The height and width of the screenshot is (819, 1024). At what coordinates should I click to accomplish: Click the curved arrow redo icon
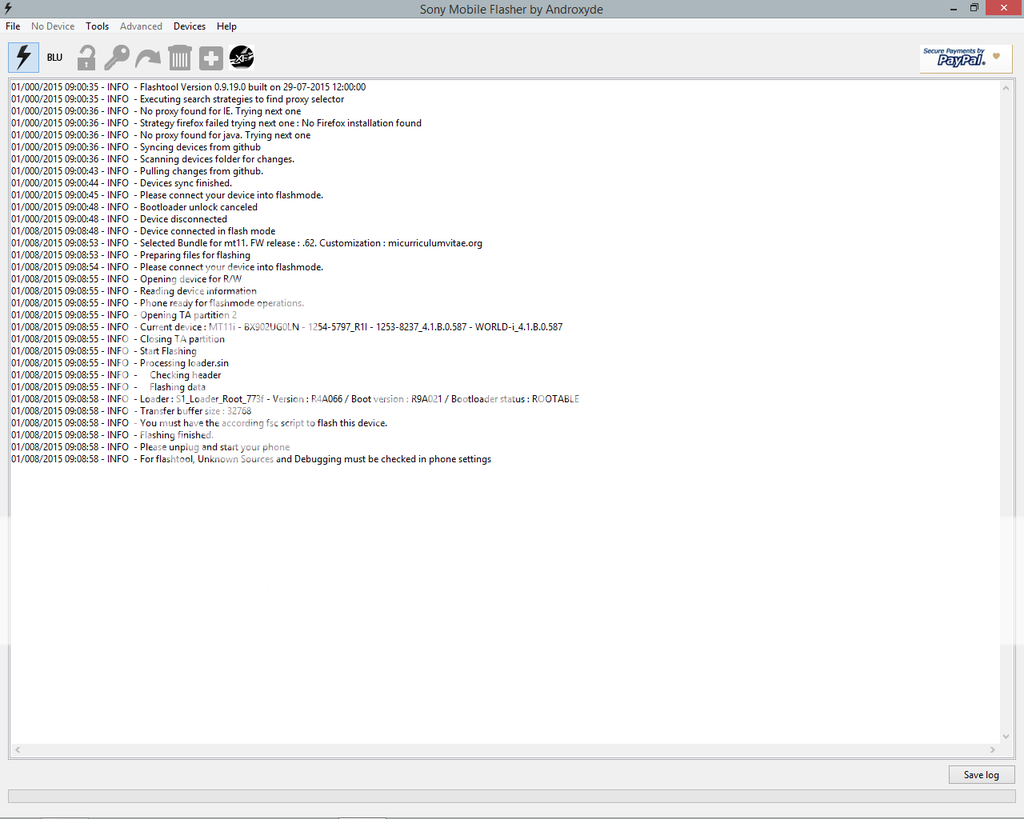click(148, 57)
